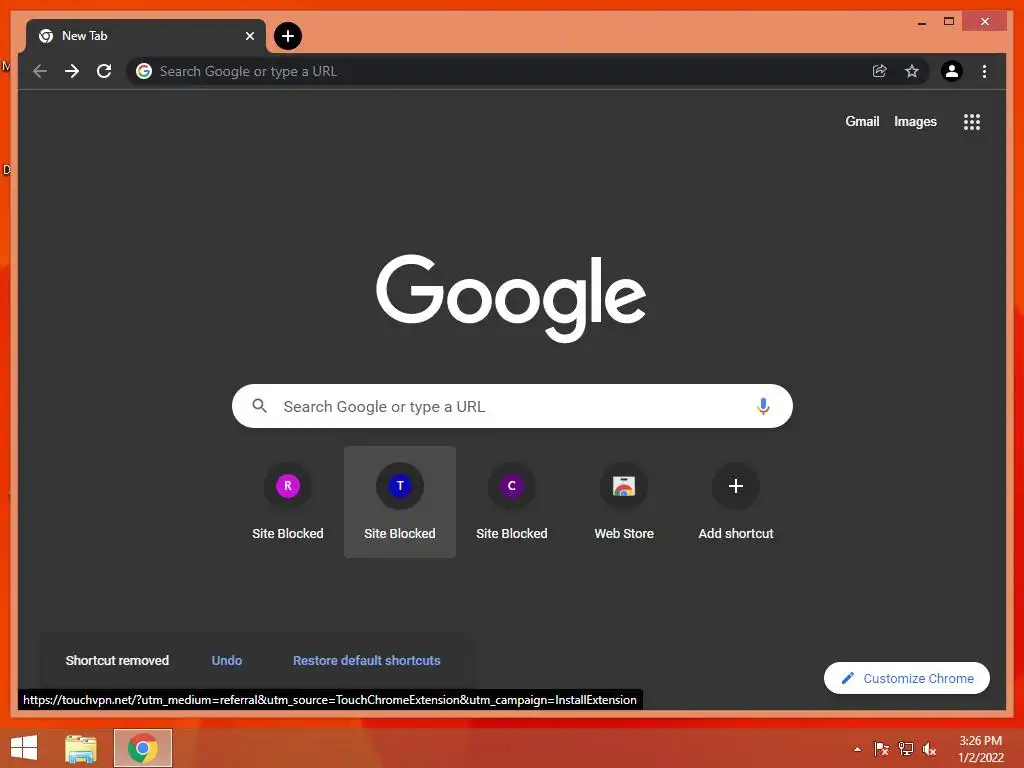Viewport: 1024px width, 768px height.
Task: Open the Action Center flag icon
Action: point(881,749)
